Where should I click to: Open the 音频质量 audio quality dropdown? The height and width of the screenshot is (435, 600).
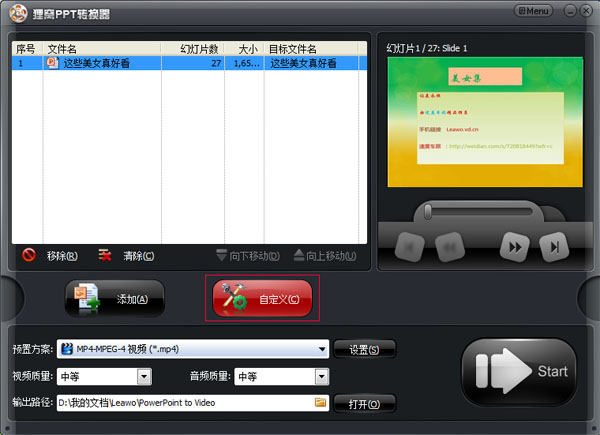[282, 377]
